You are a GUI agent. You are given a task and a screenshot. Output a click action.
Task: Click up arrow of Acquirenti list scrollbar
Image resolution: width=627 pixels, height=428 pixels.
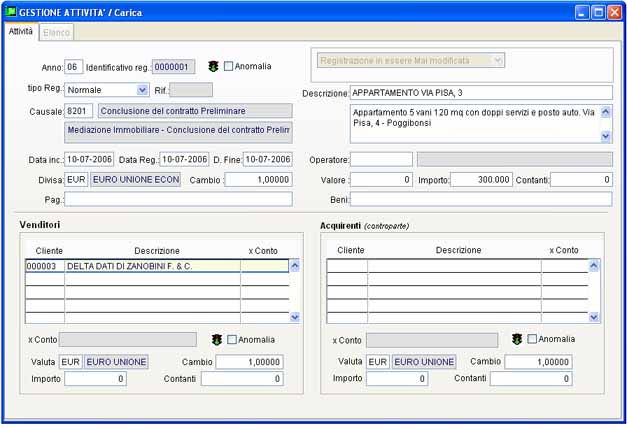click(594, 265)
